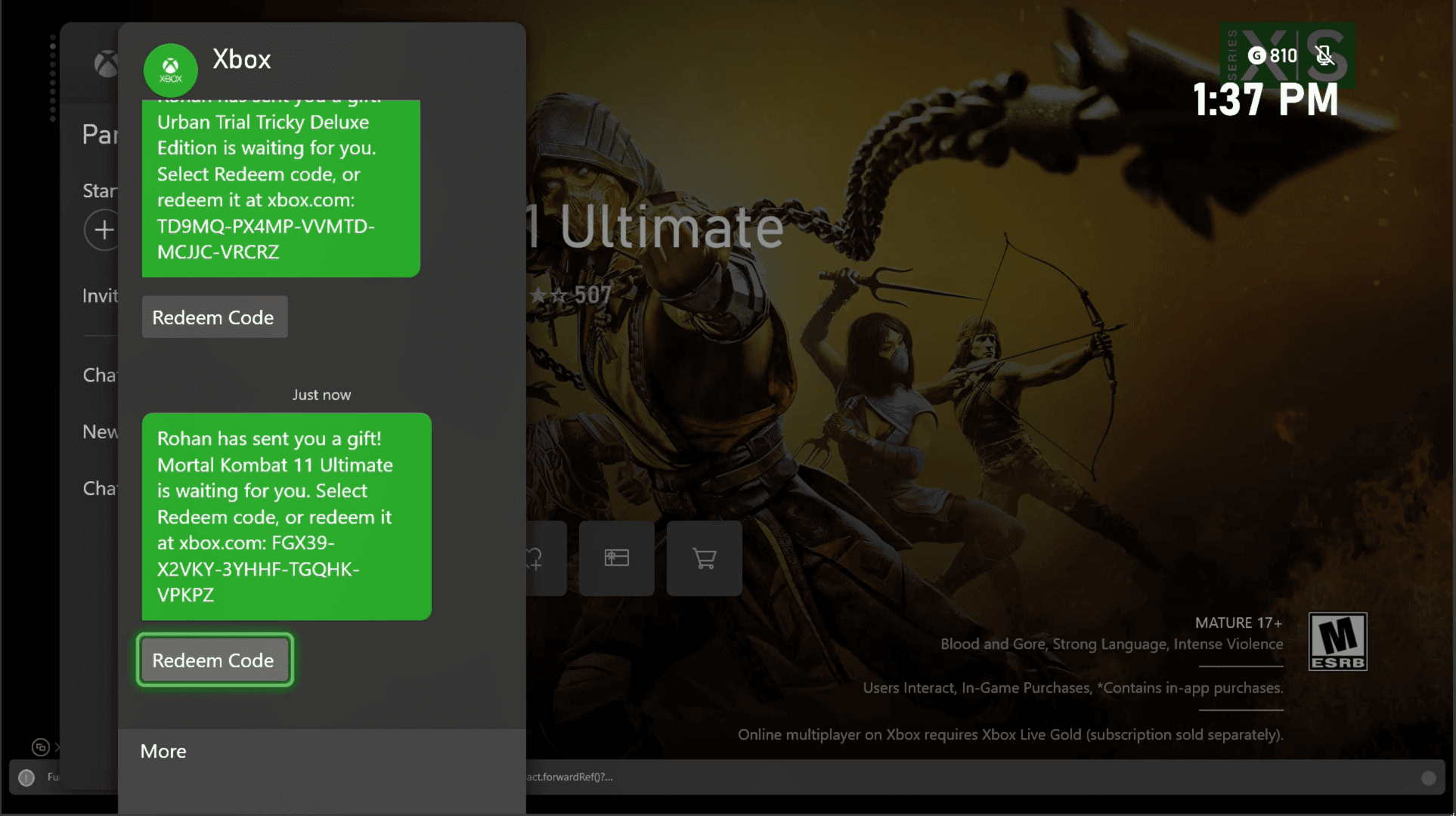This screenshot has height=816, width=1456.
Task: Select the Mortal Kombat 11 Ultimate gift message
Action: pos(287,517)
